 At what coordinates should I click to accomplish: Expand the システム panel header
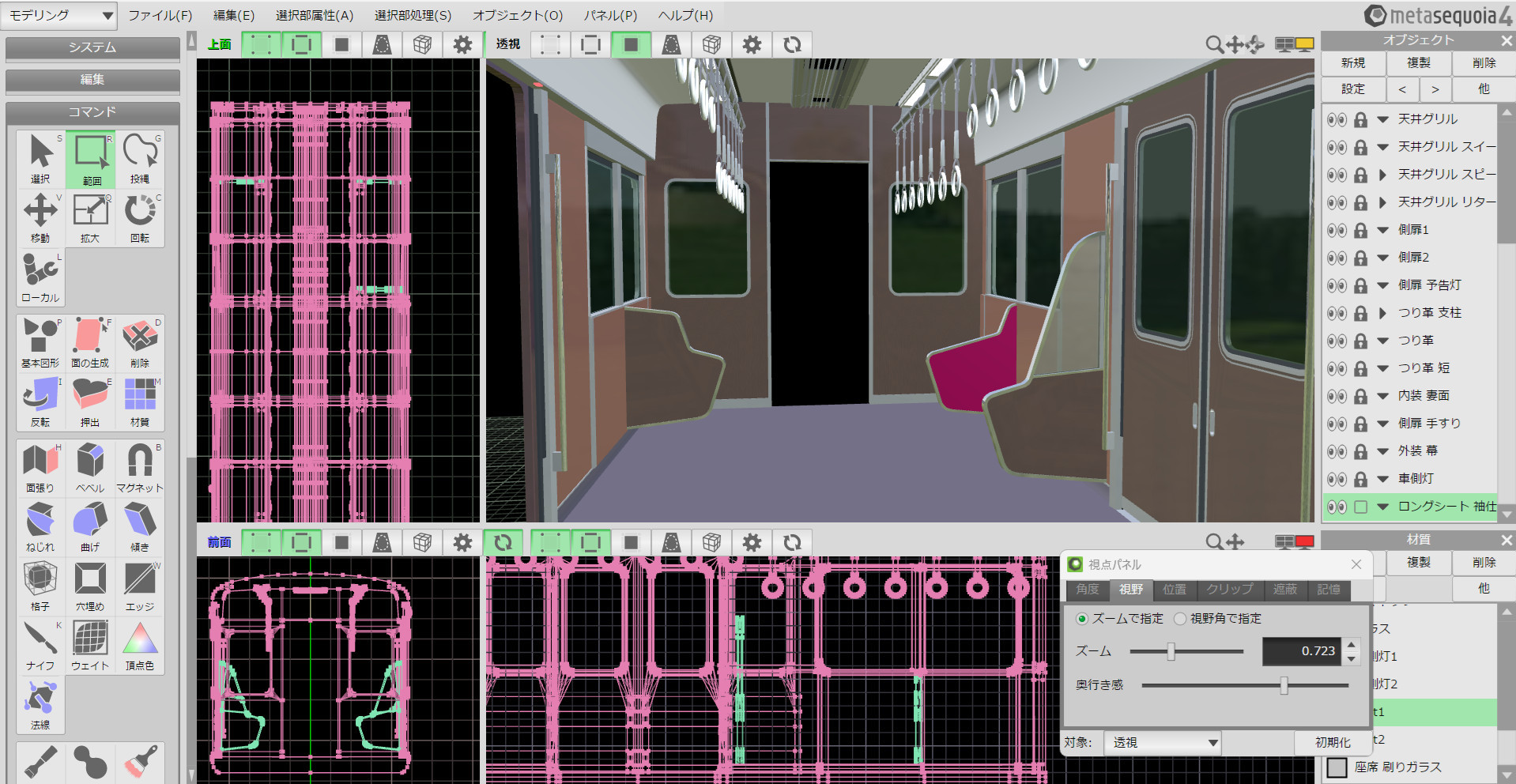click(x=92, y=47)
